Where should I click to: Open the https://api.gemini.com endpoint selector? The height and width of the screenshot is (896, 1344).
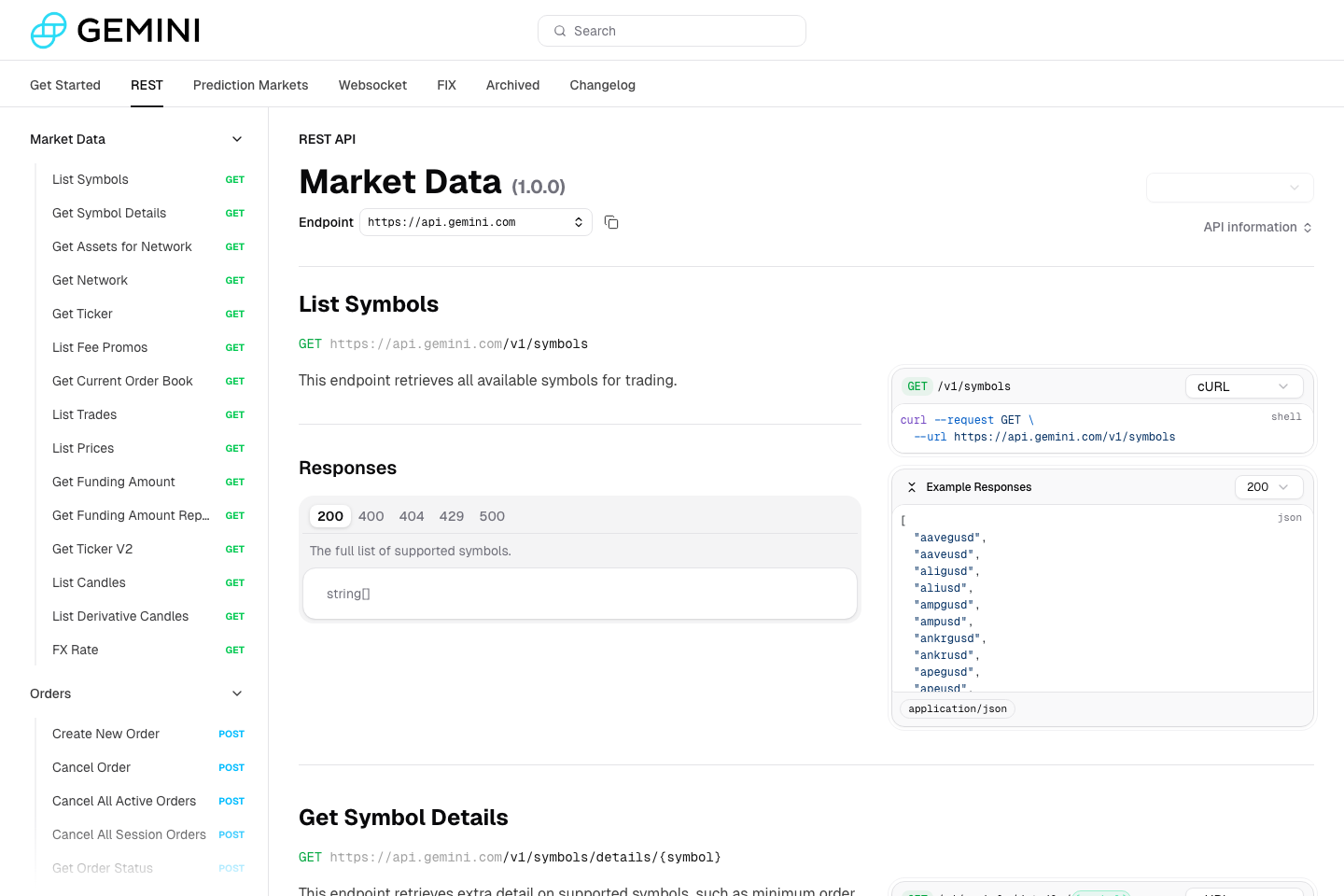(x=476, y=222)
